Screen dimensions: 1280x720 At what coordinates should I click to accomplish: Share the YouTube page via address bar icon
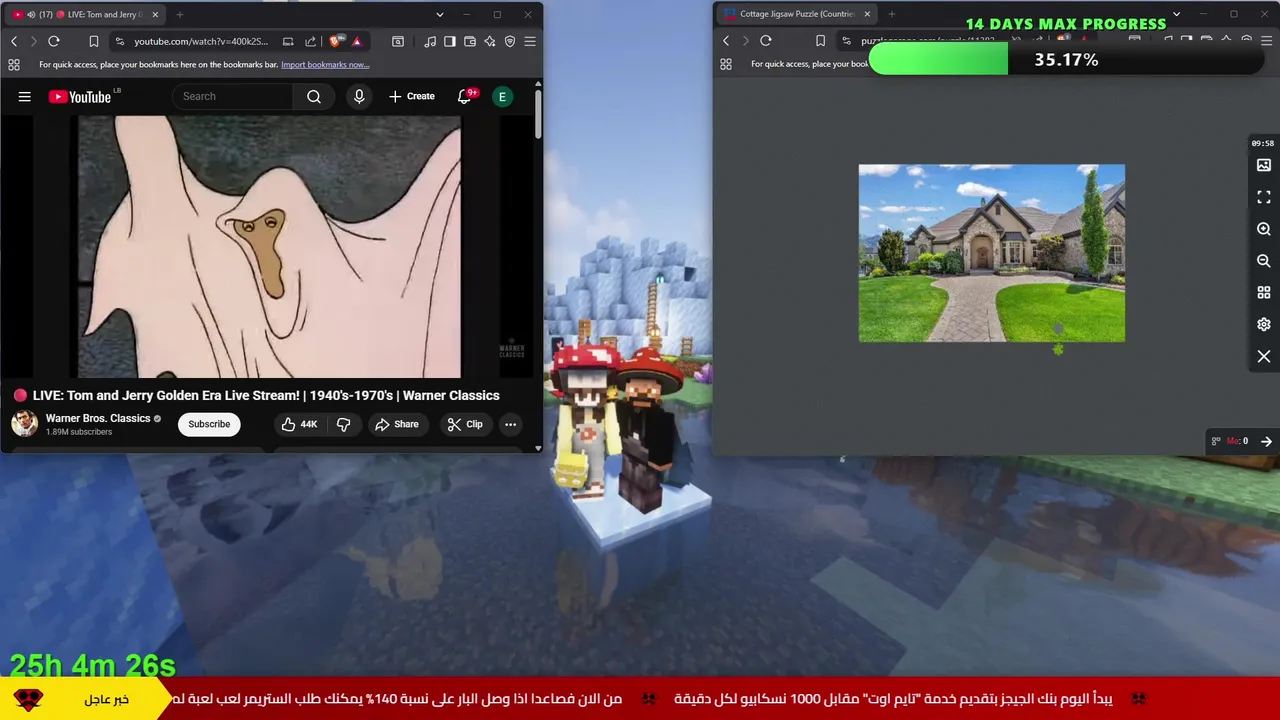click(310, 41)
